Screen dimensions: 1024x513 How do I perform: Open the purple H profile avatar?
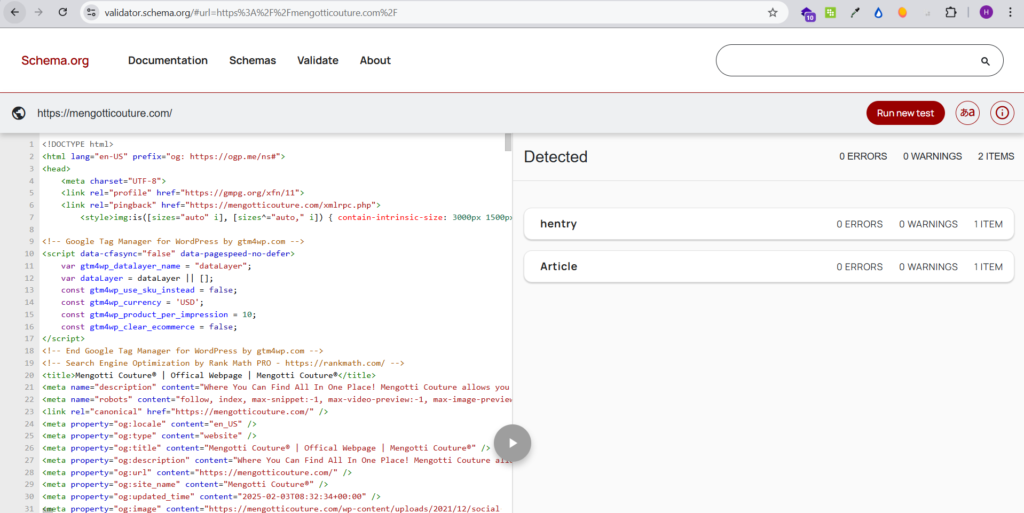pos(986,12)
